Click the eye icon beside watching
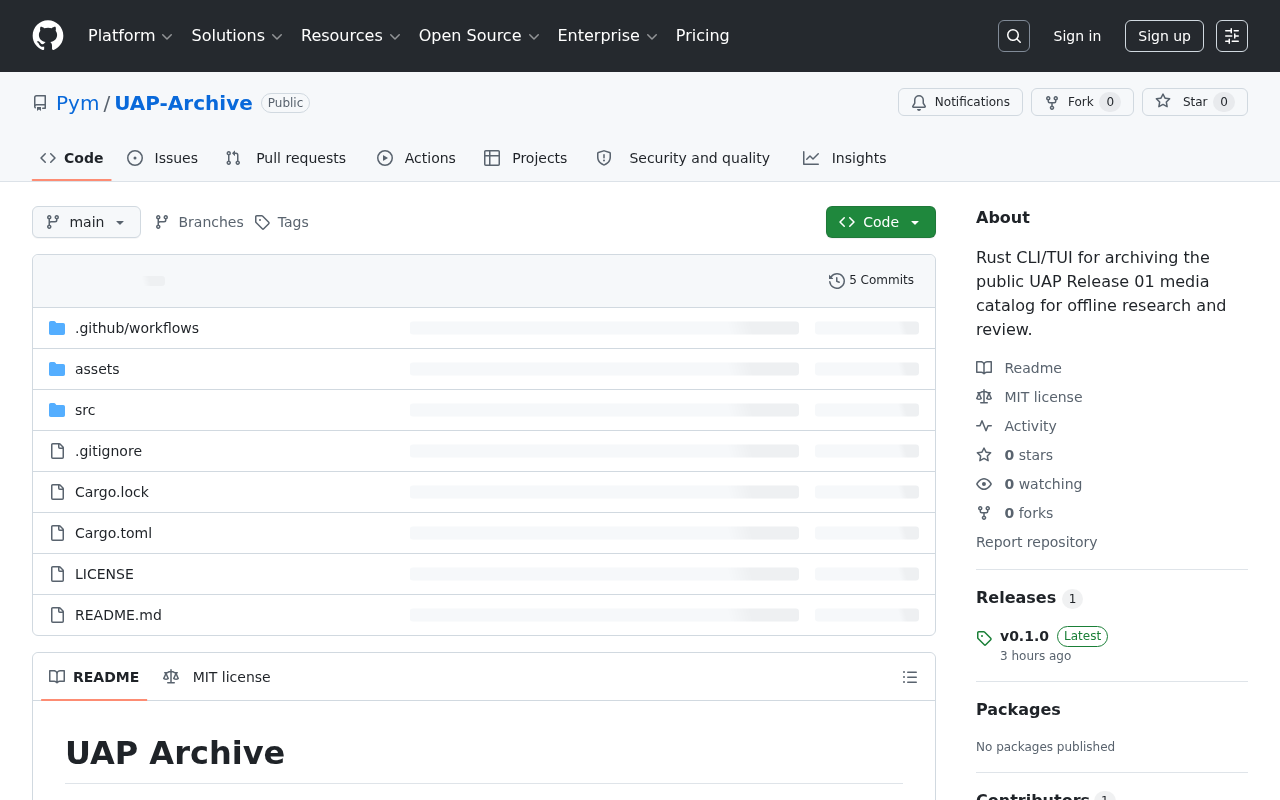 click(x=984, y=484)
